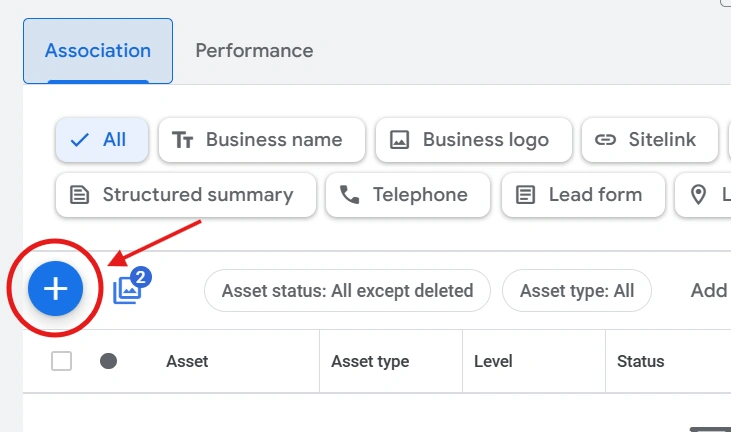
Task: Filter assets by Sitelink chip
Action: (649, 140)
